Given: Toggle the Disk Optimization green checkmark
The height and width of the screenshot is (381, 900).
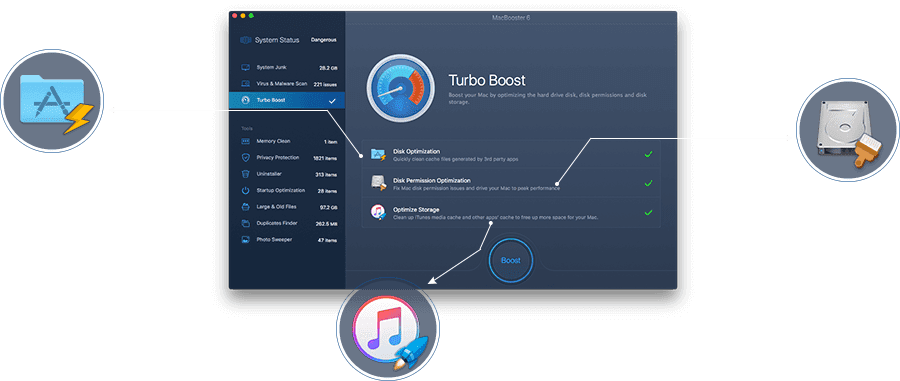Looking at the screenshot, I should (648, 154).
